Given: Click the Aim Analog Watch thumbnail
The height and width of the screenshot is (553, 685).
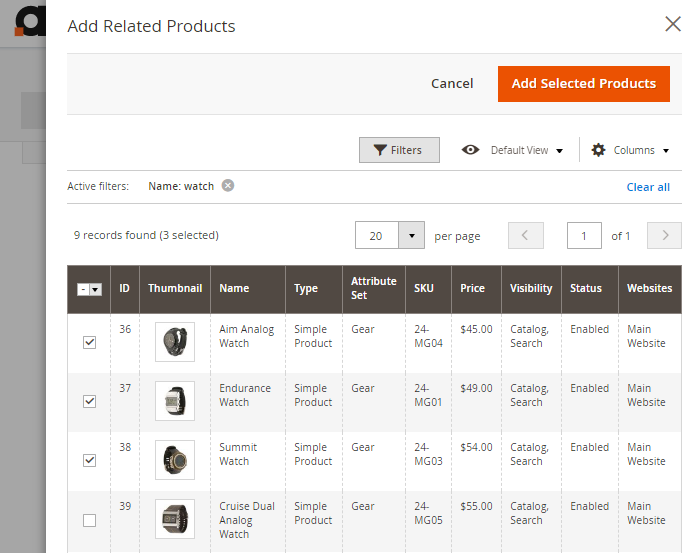Looking at the screenshot, I should pos(175,342).
